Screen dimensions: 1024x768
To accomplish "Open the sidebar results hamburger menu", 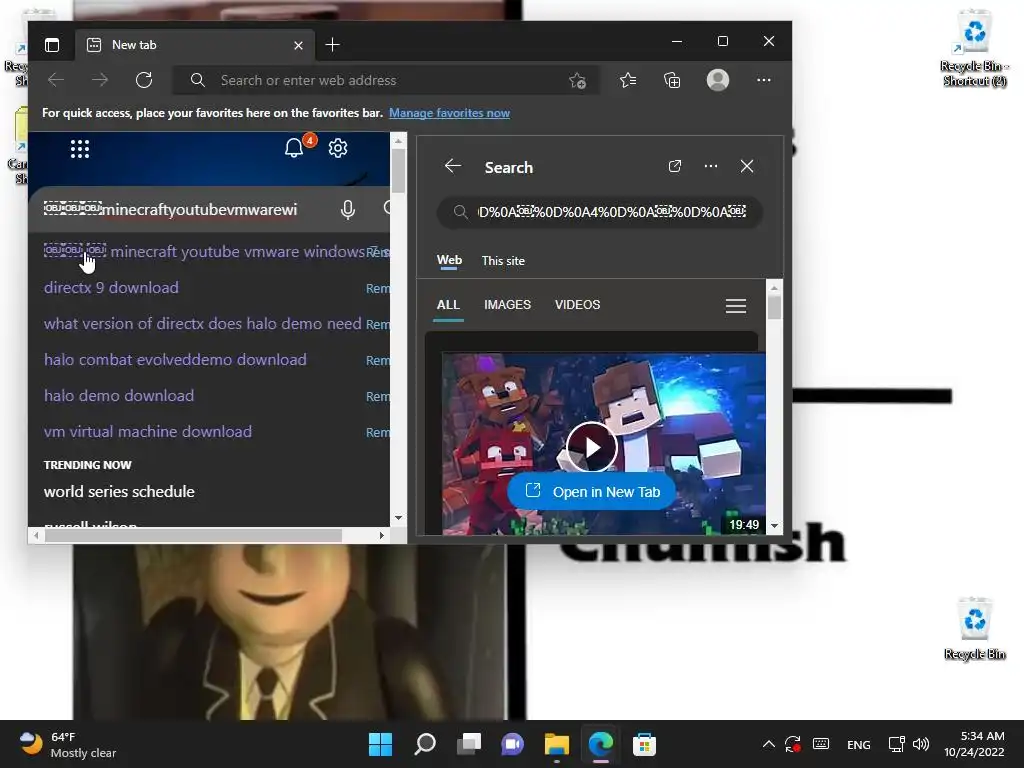I will click(736, 306).
